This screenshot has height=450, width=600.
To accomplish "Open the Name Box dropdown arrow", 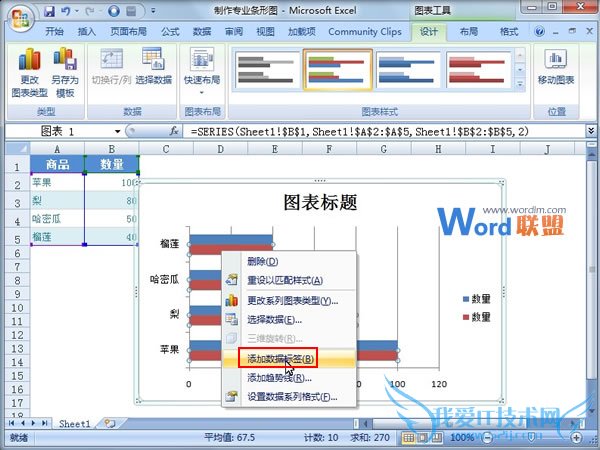I will [x=117, y=132].
